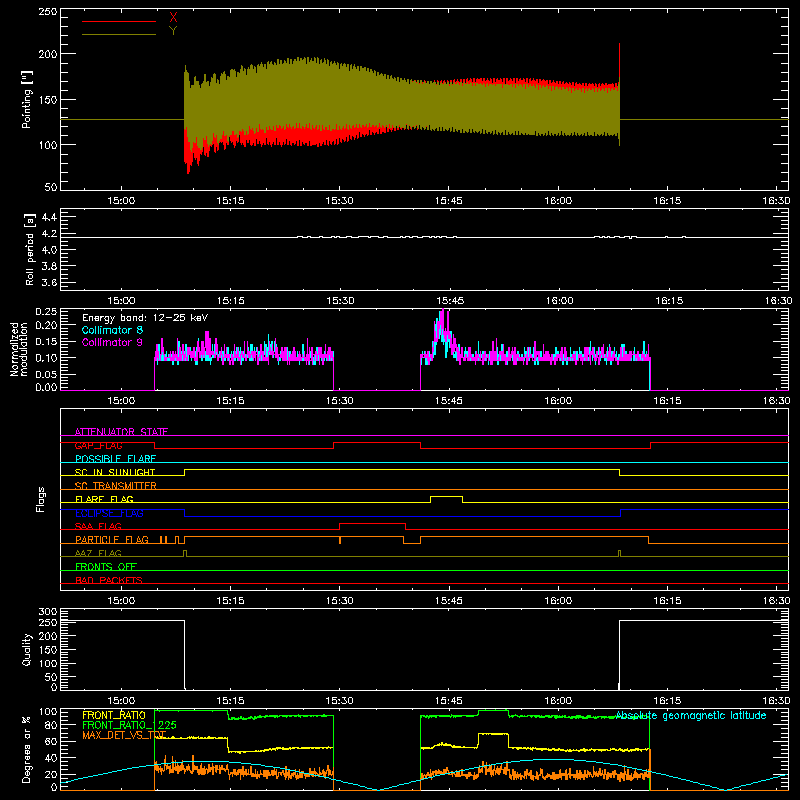Click the 250 value on Pointing axis
800x800 pixels.
48,12
